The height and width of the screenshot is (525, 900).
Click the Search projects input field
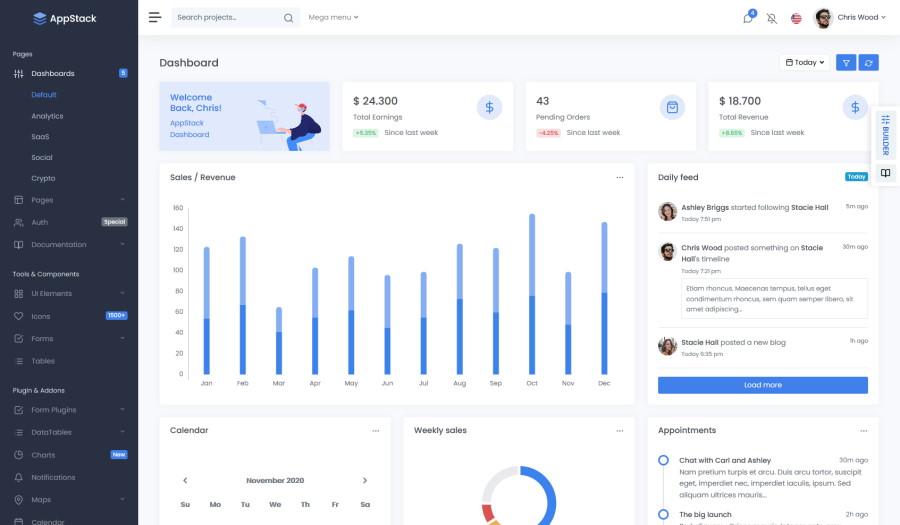[227, 18]
